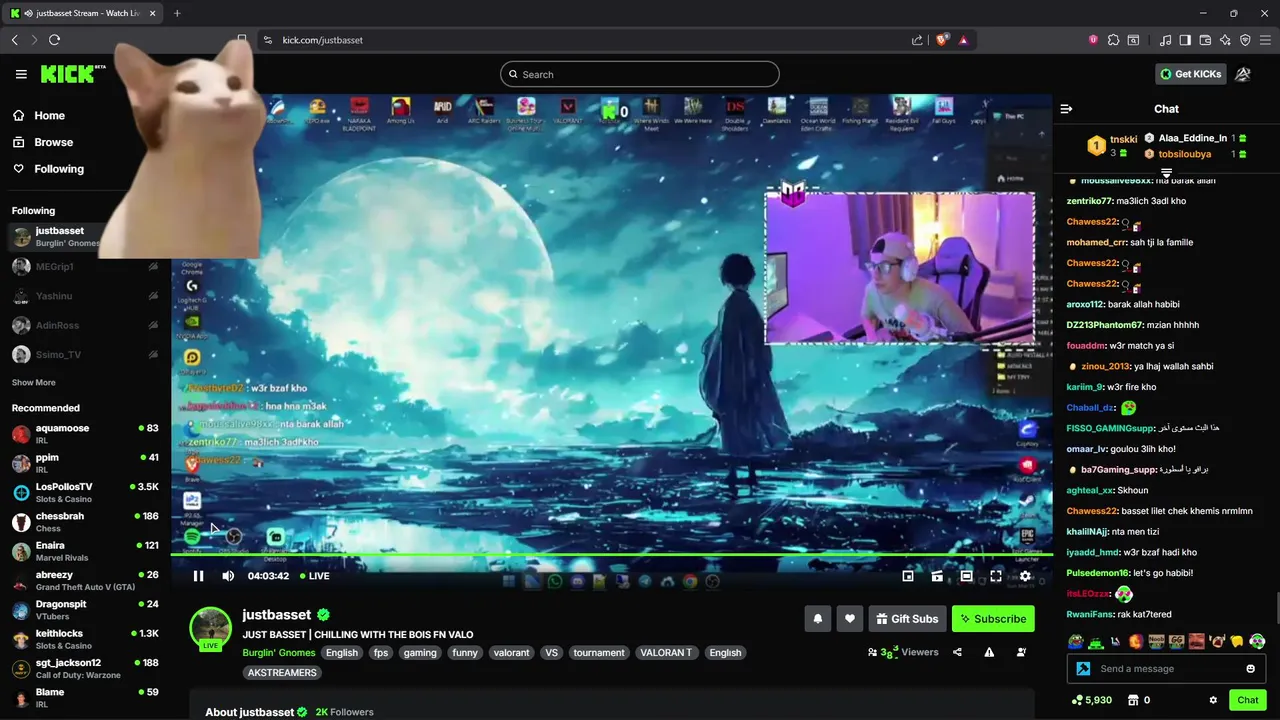
Task: Click the notification bell for justbasset
Action: [x=817, y=619]
